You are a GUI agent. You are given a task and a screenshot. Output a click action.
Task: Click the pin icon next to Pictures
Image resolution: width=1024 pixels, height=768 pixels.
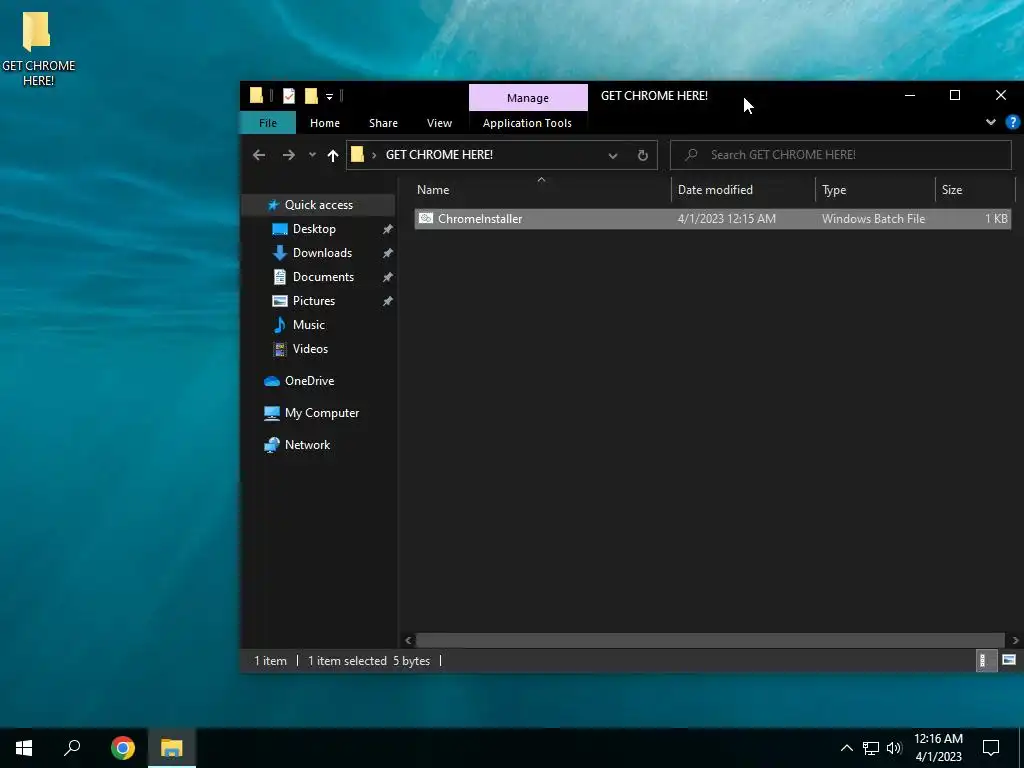point(387,301)
